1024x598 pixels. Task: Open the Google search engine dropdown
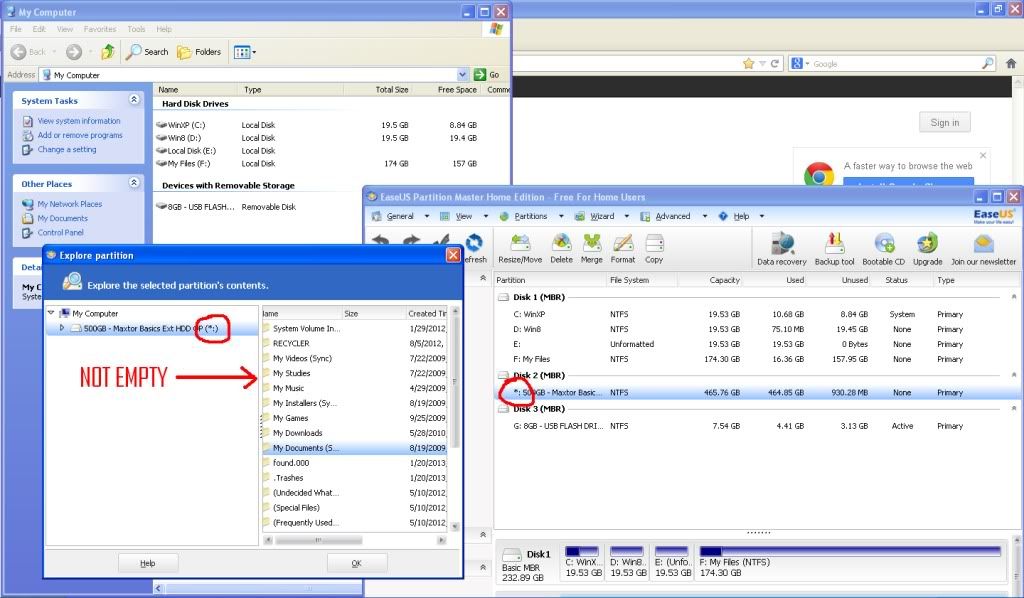(800, 63)
